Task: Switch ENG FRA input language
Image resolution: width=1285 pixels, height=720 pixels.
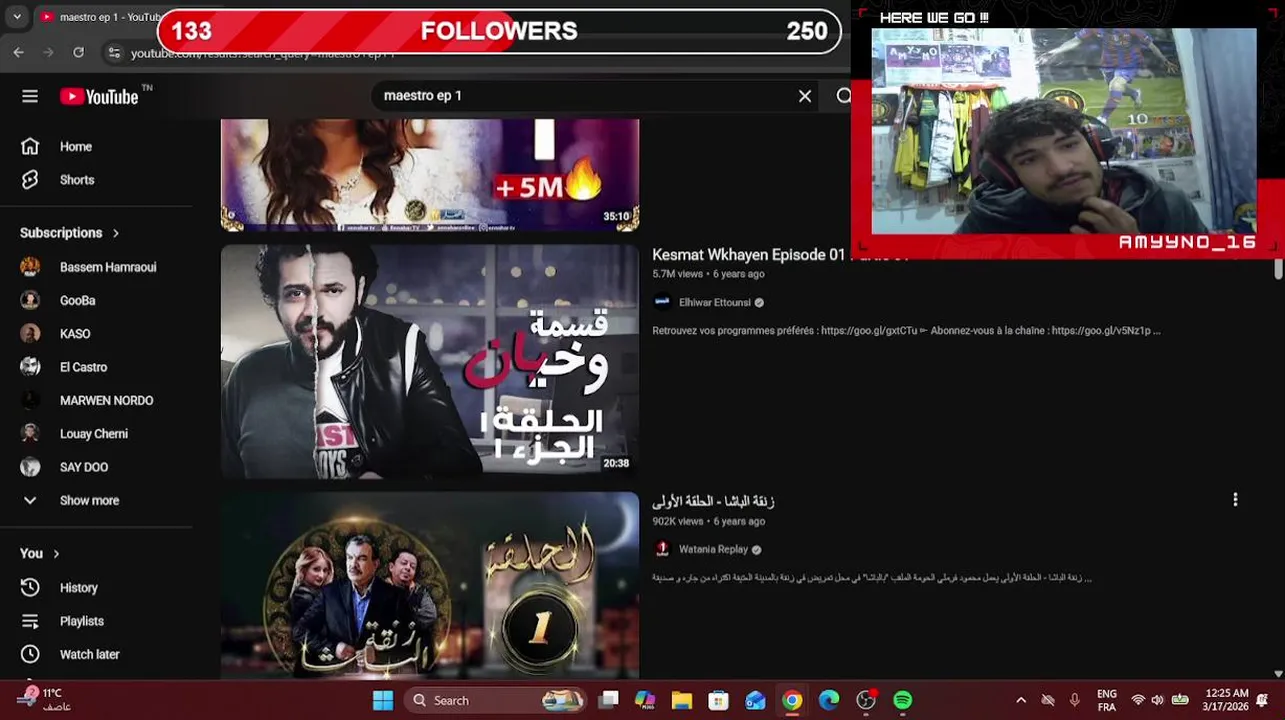Action: (x=1107, y=700)
